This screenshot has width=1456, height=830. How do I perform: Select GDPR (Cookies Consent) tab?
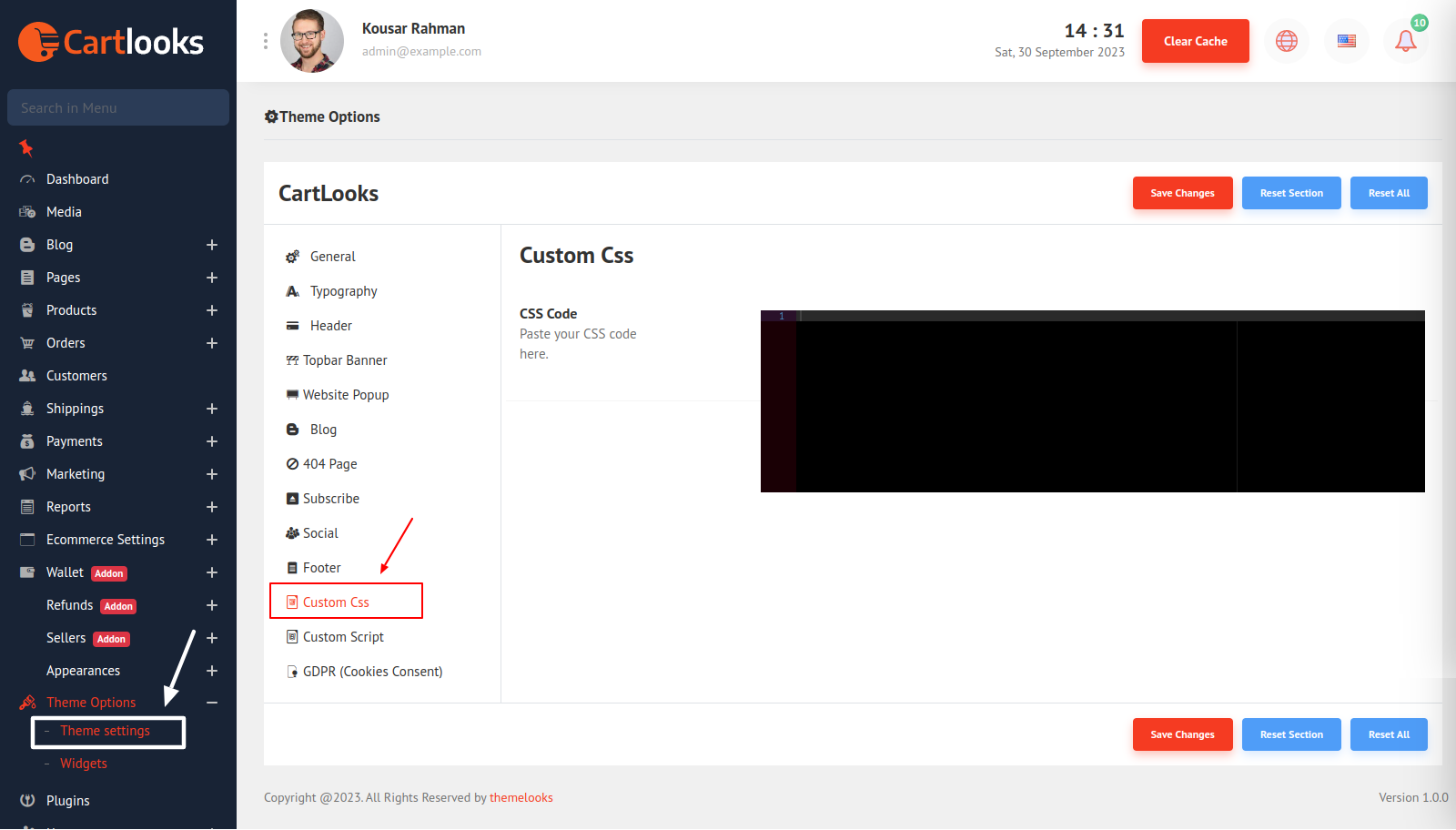coord(372,672)
